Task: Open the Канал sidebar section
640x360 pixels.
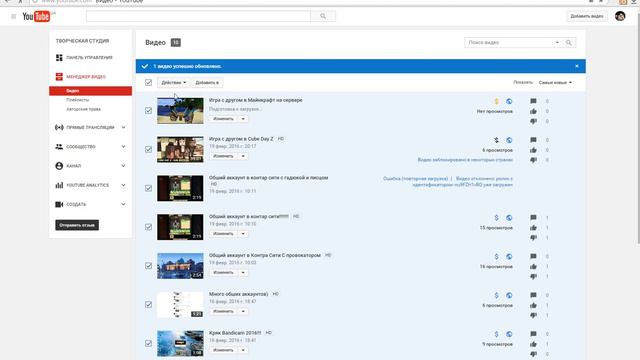Action: pos(90,166)
